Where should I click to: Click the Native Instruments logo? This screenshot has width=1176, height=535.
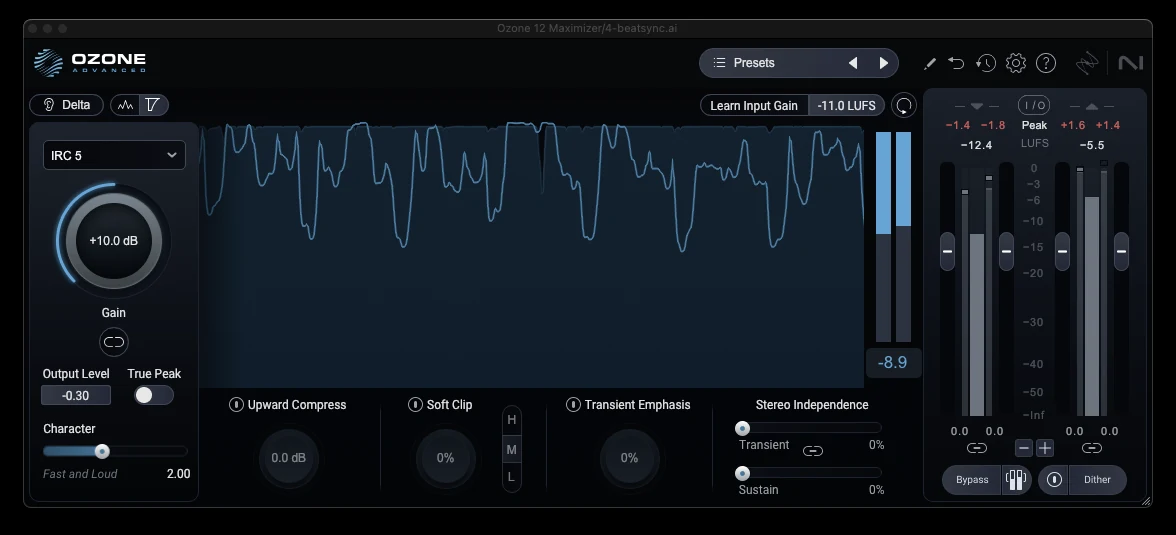tap(1130, 63)
